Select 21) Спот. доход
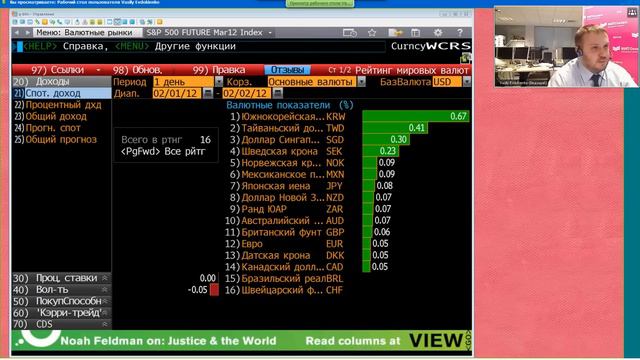640x360 pixels. point(61,93)
